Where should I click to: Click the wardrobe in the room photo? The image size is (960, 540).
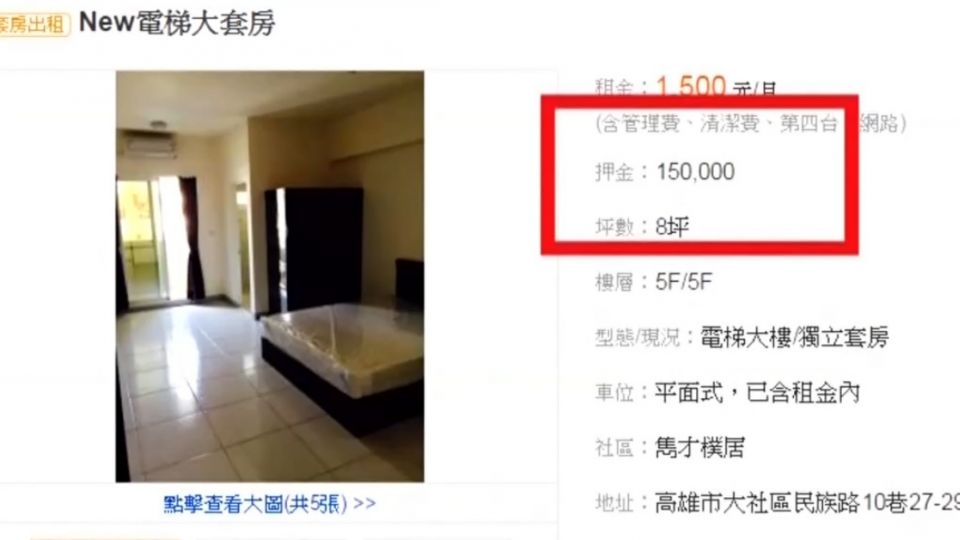point(313,250)
